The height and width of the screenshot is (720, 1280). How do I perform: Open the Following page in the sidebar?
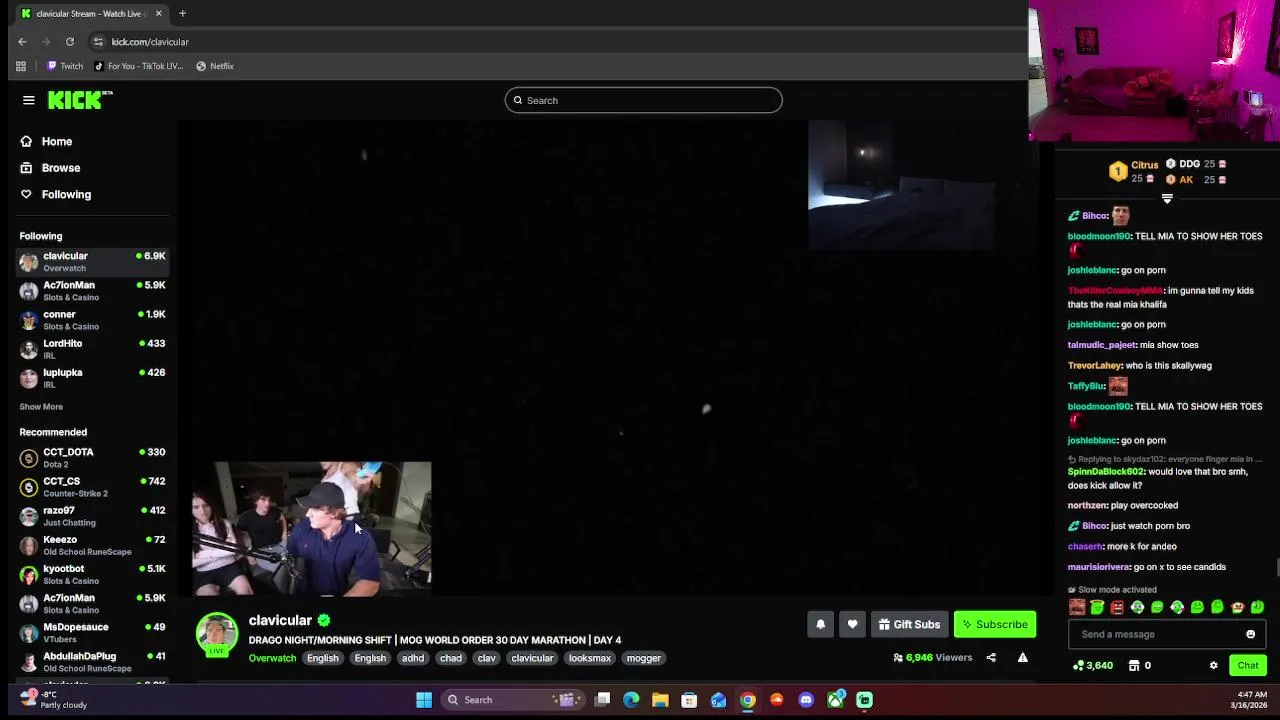point(55,194)
